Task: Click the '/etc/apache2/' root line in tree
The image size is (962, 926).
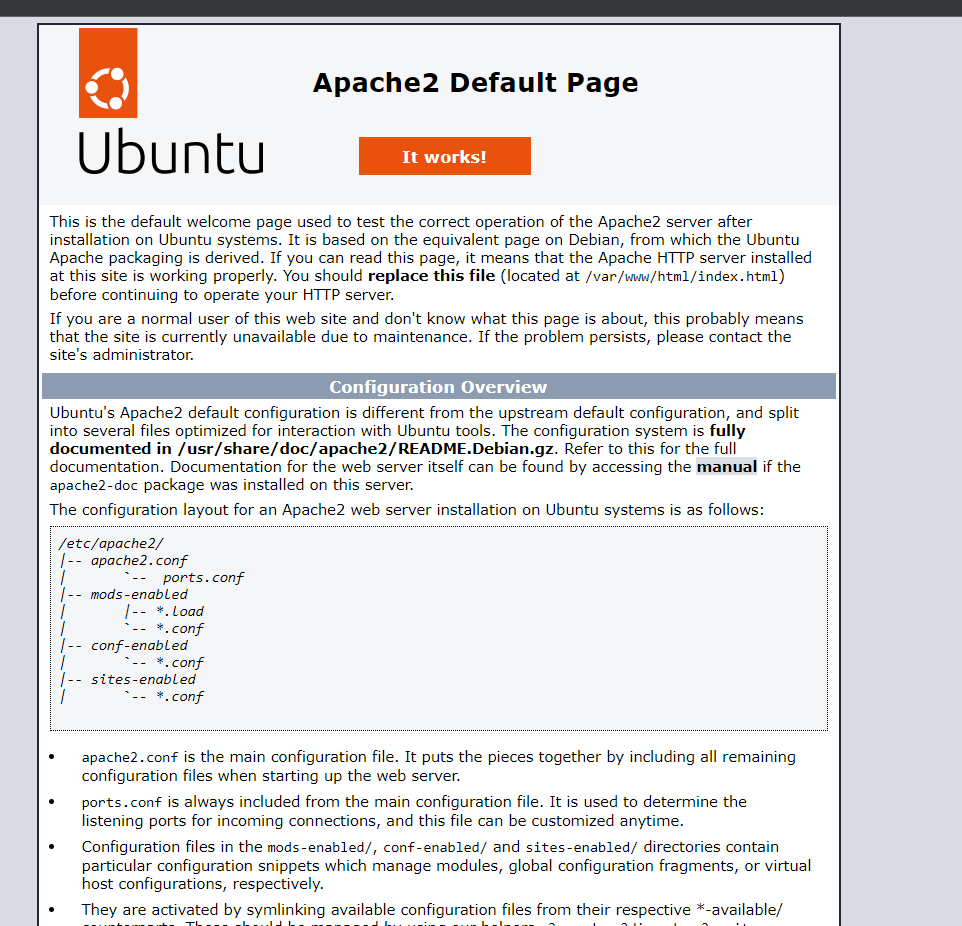Action: coord(111,544)
